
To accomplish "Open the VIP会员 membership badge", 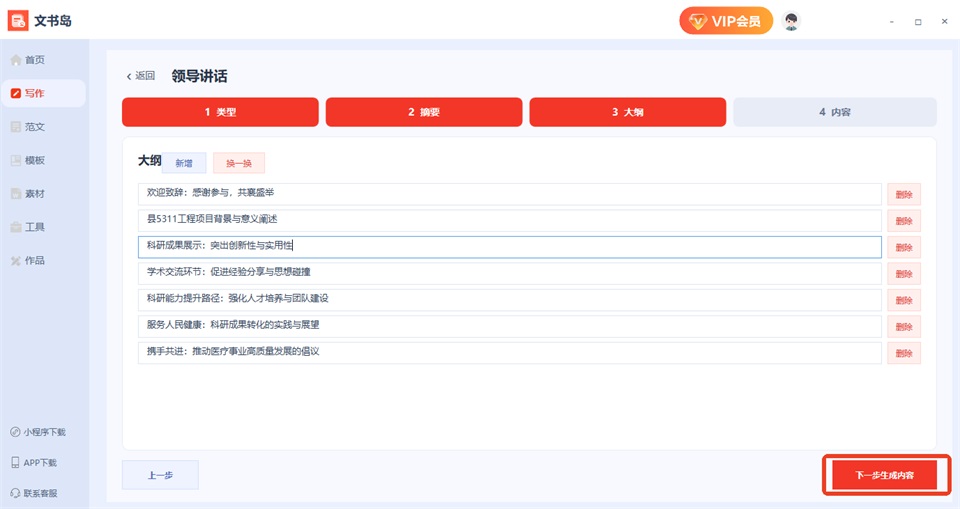I will pyautogui.click(x=726, y=21).
